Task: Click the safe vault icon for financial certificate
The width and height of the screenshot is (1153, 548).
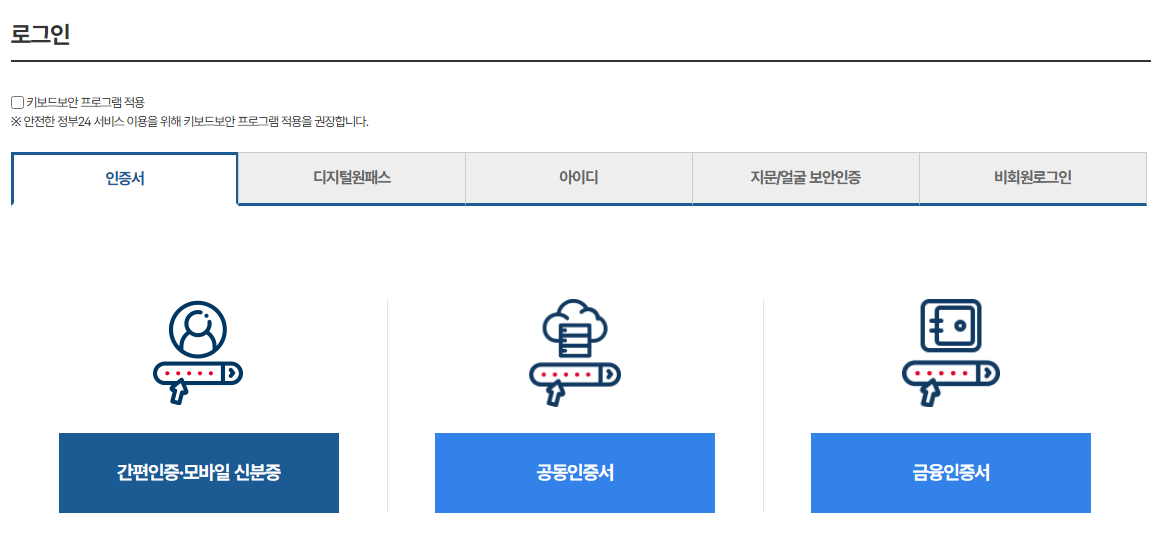Action: click(950, 327)
